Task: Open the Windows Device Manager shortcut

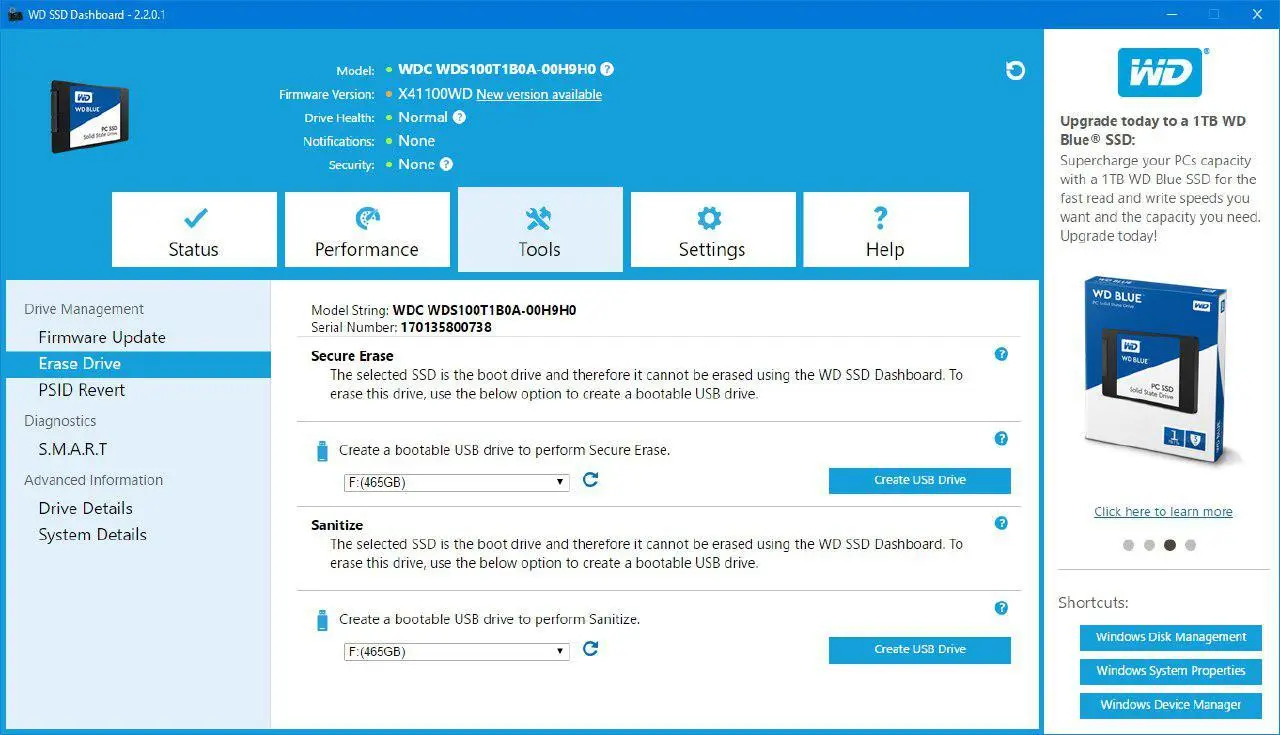Action: (x=1171, y=705)
